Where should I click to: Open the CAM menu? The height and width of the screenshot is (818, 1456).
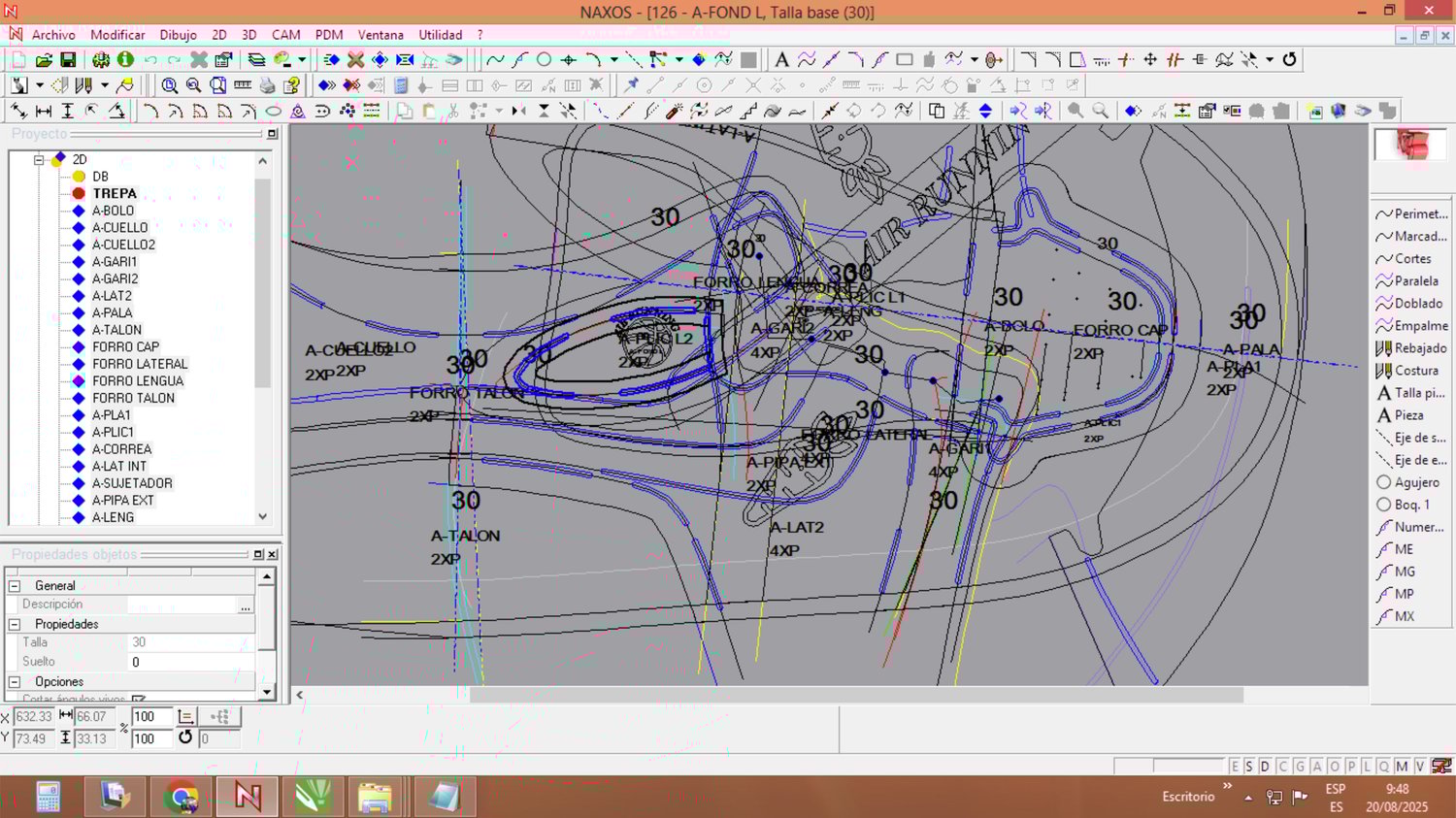pyautogui.click(x=285, y=35)
